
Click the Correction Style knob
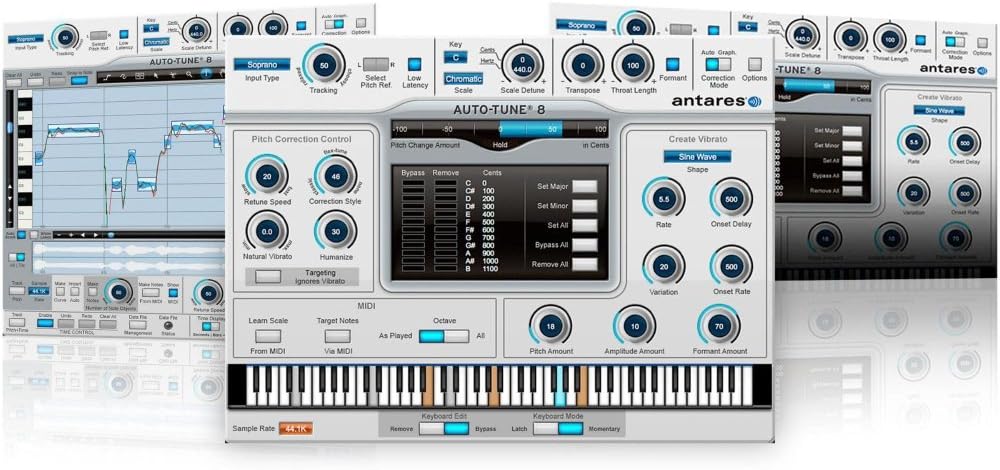pyautogui.click(x=335, y=176)
